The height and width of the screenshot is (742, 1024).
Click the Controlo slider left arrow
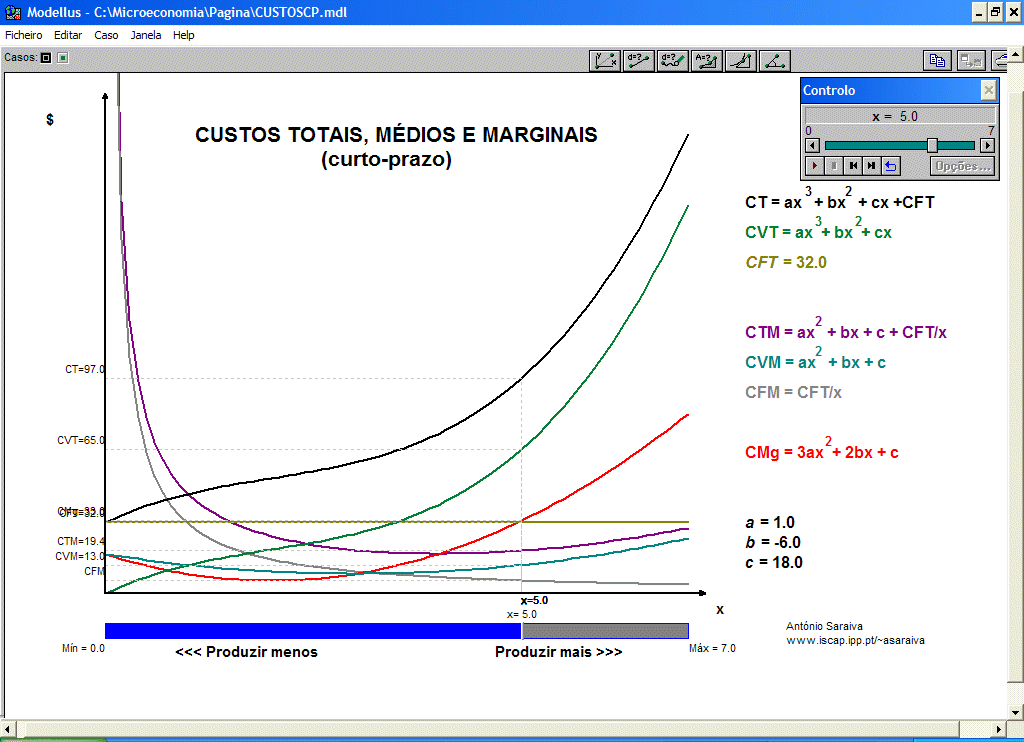click(x=813, y=145)
